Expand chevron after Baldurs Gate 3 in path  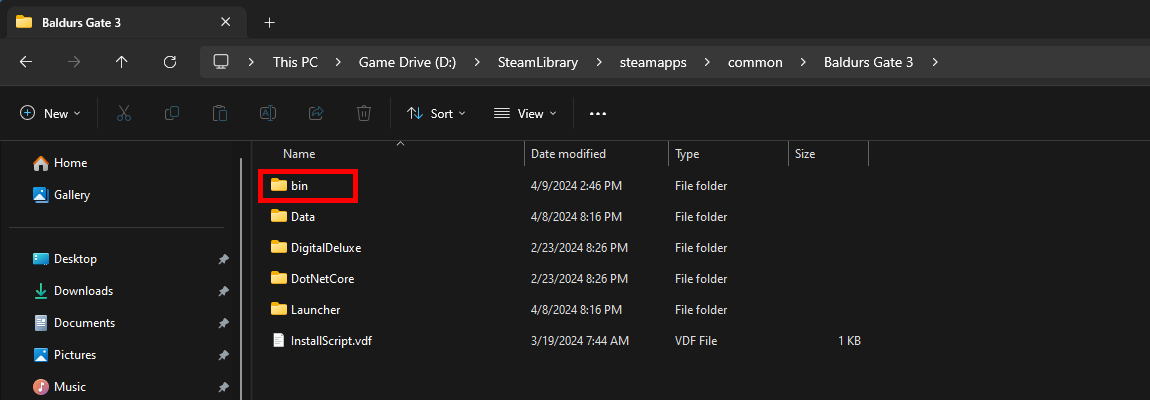[934, 62]
